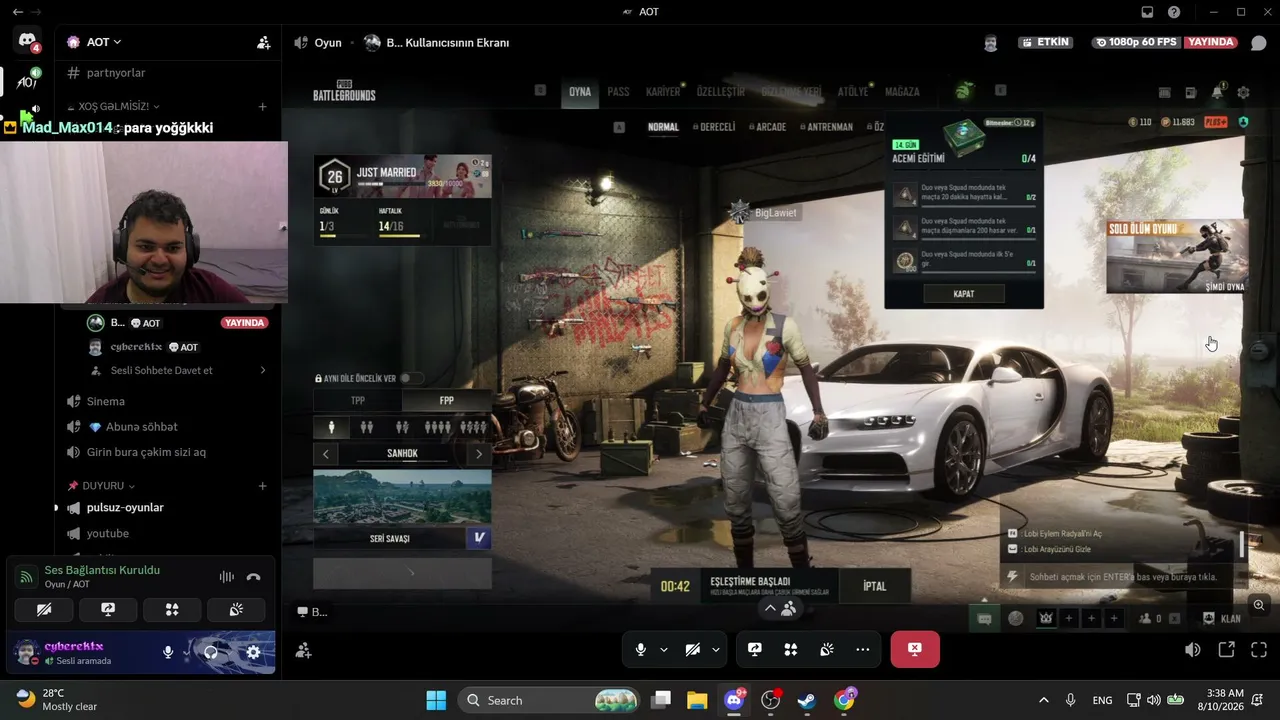
Task: Disconnect from voice with the hang-up icon
Action: tap(254, 577)
